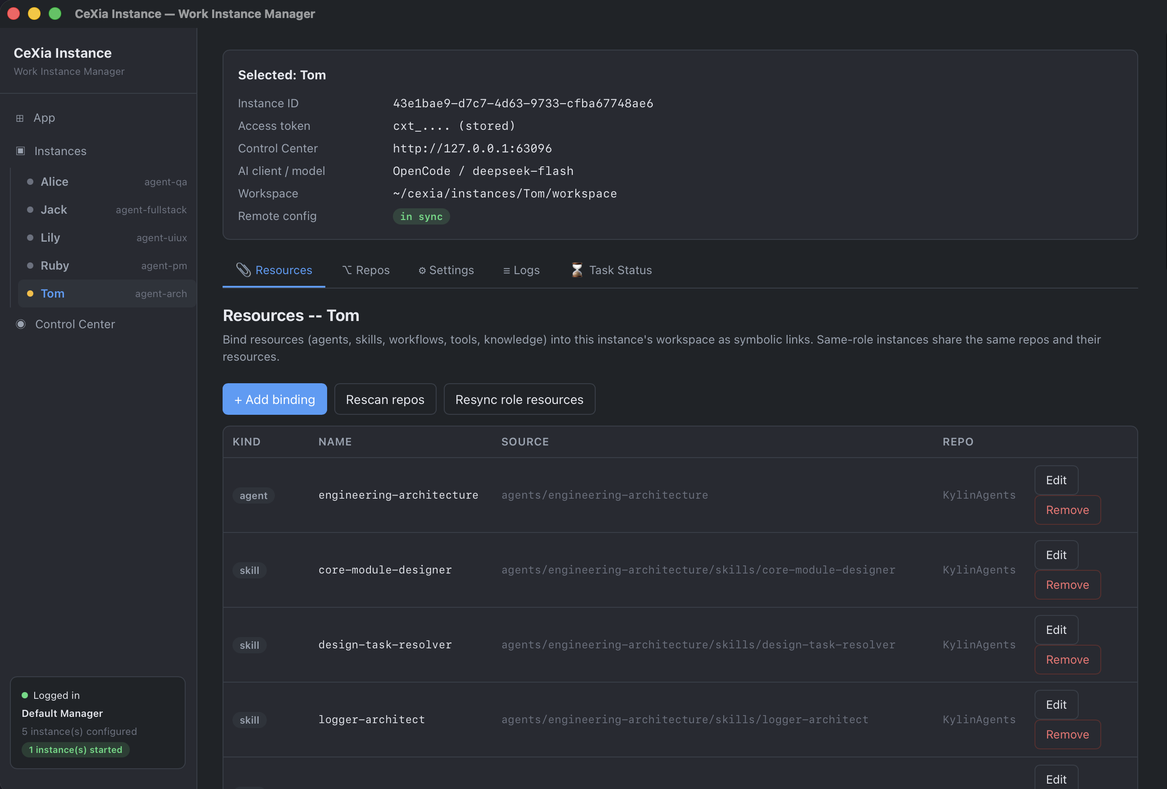Select the Tom instance
The image size is (1167, 789).
(x=106, y=294)
